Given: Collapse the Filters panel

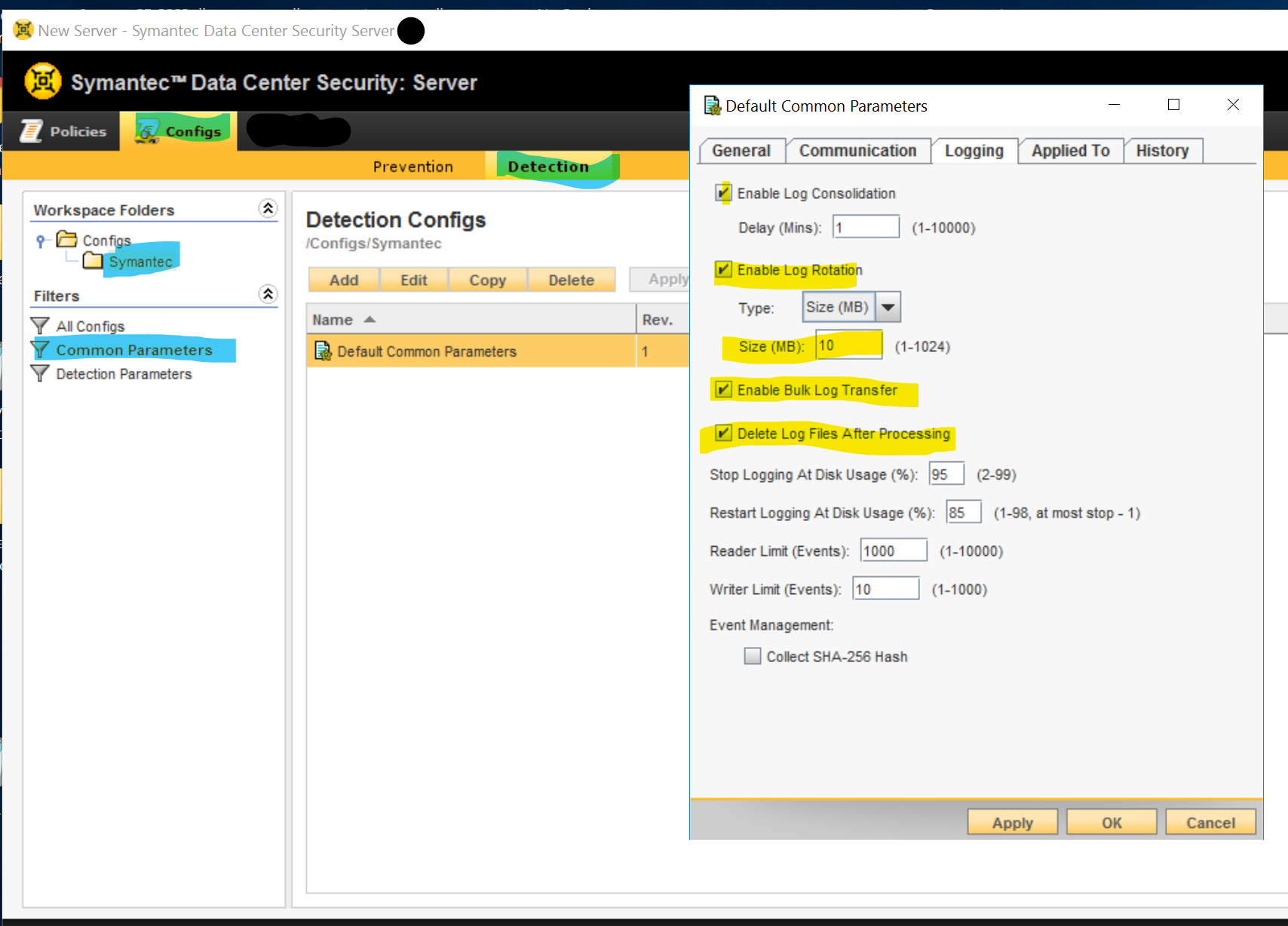Looking at the screenshot, I should [x=268, y=294].
